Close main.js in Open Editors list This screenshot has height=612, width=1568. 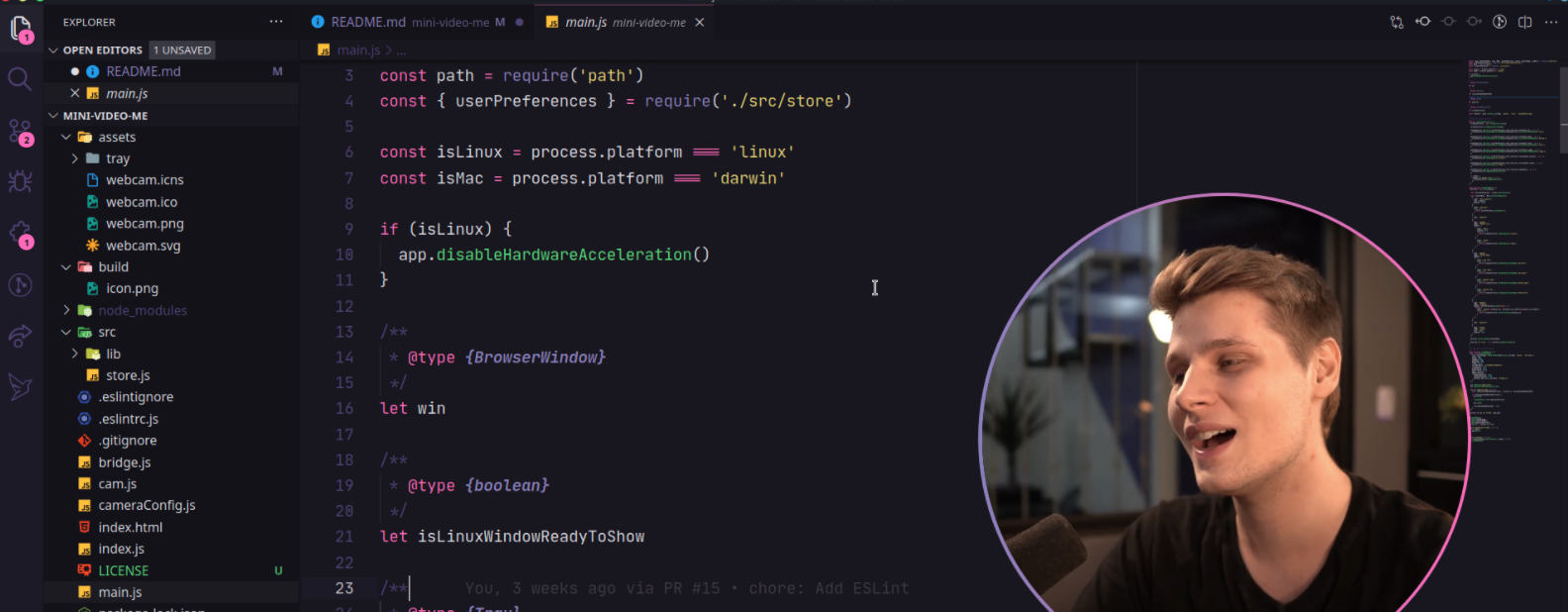coord(74,93)
